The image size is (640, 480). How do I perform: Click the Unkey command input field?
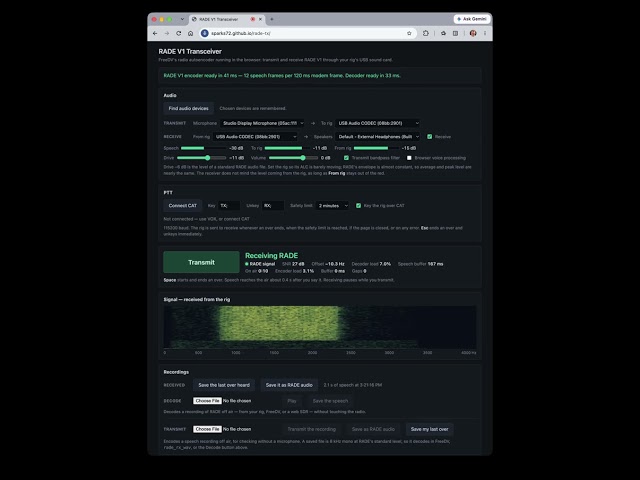[x=273, y=206]
